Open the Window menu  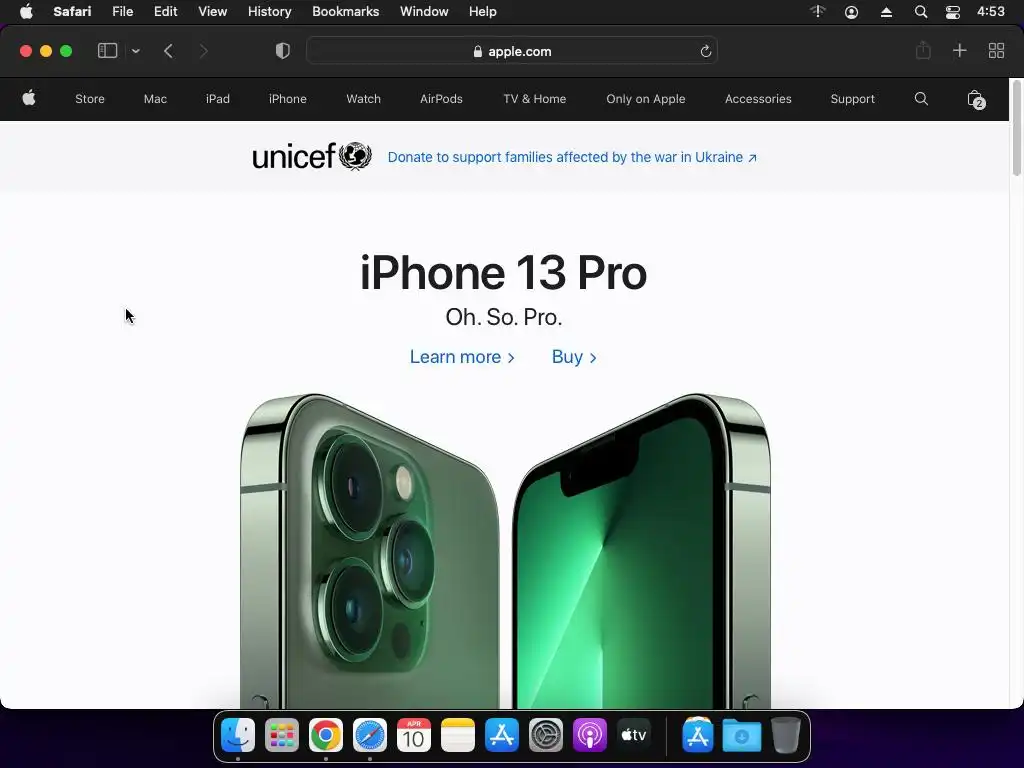click(x=424, y=12)
